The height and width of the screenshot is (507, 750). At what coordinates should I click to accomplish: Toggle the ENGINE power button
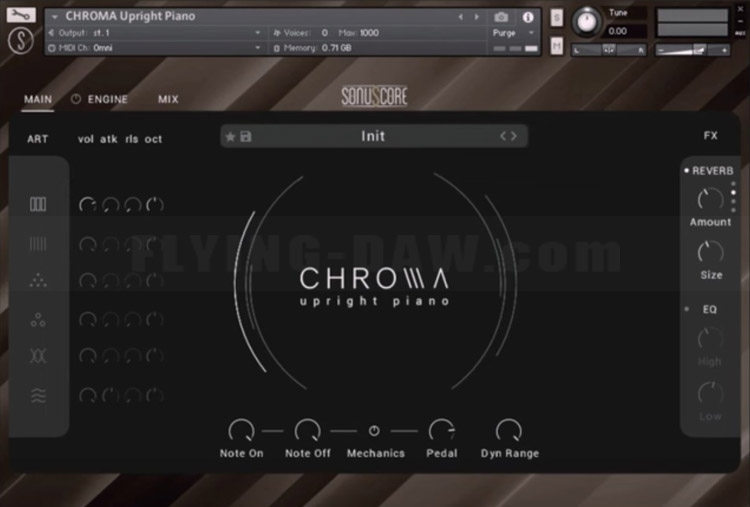tap(76, 99)
